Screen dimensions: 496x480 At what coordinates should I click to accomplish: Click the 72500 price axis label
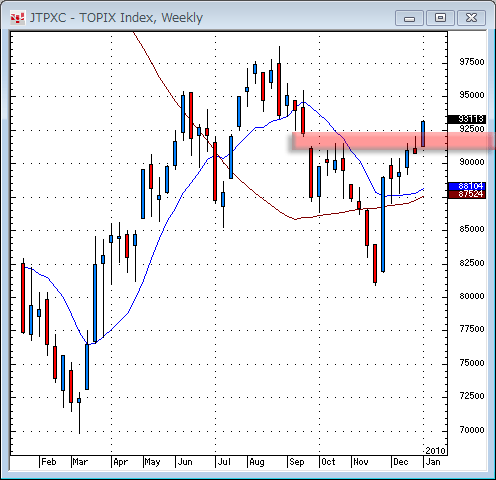tap(472, 396)
